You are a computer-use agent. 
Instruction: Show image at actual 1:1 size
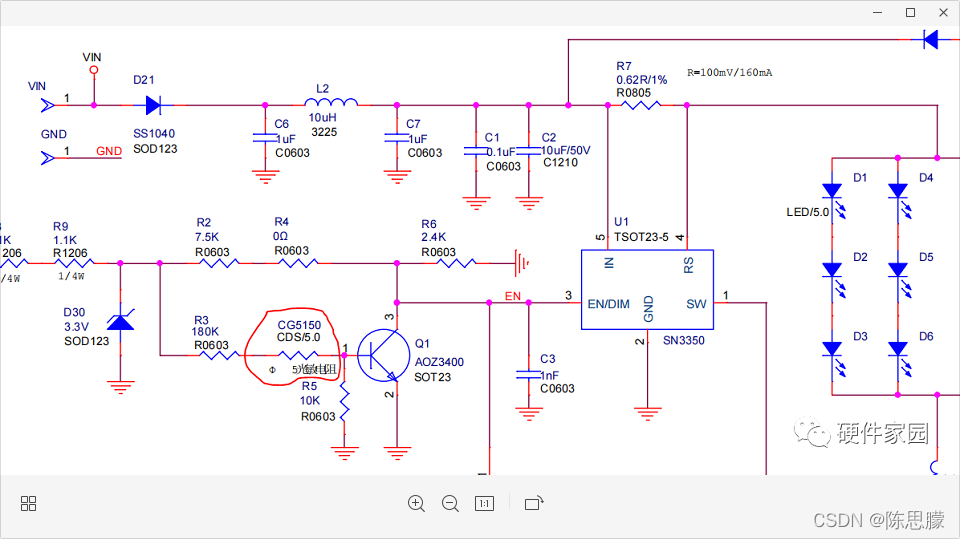pyautogui.click(x=484, y=503)
